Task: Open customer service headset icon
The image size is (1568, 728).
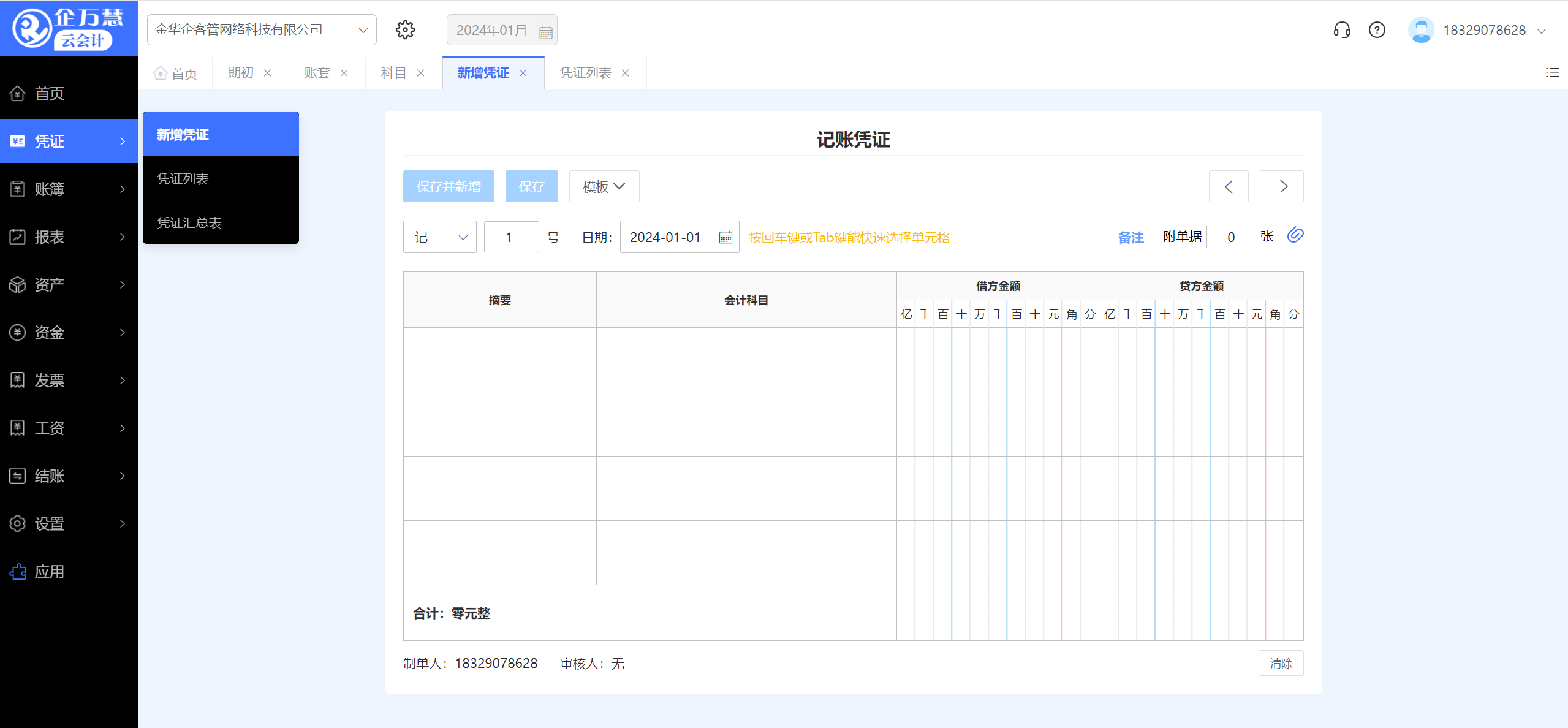Action: click(1342, 29)
